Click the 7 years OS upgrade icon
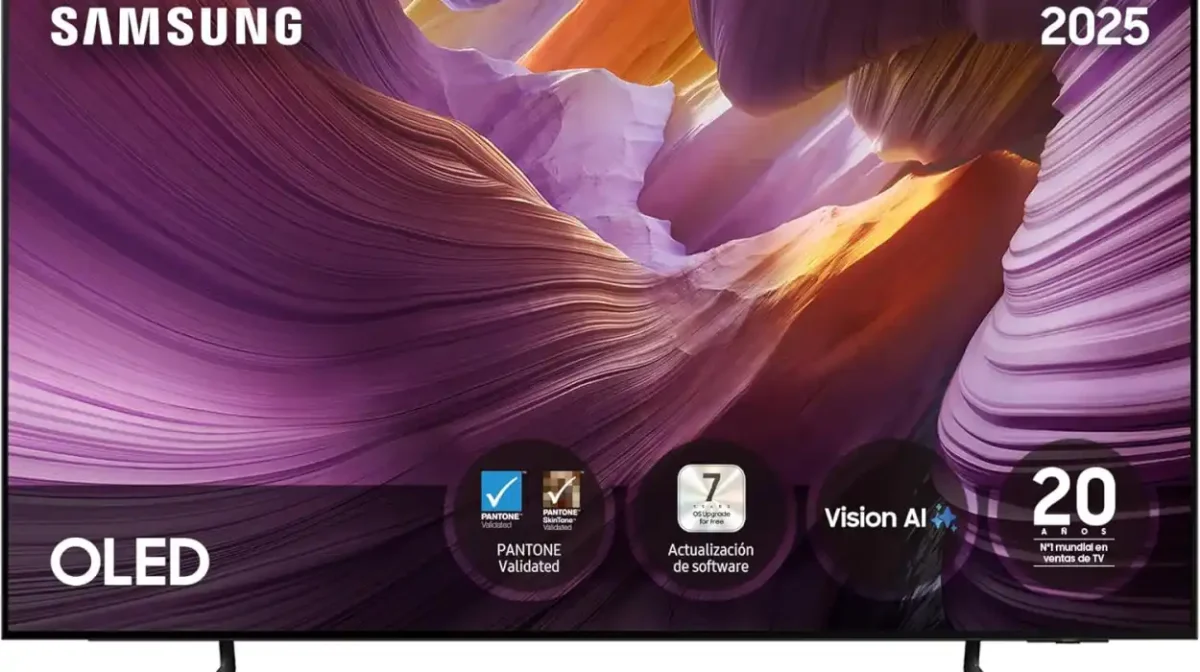1200x672 pixels. [x=711, y=497]
